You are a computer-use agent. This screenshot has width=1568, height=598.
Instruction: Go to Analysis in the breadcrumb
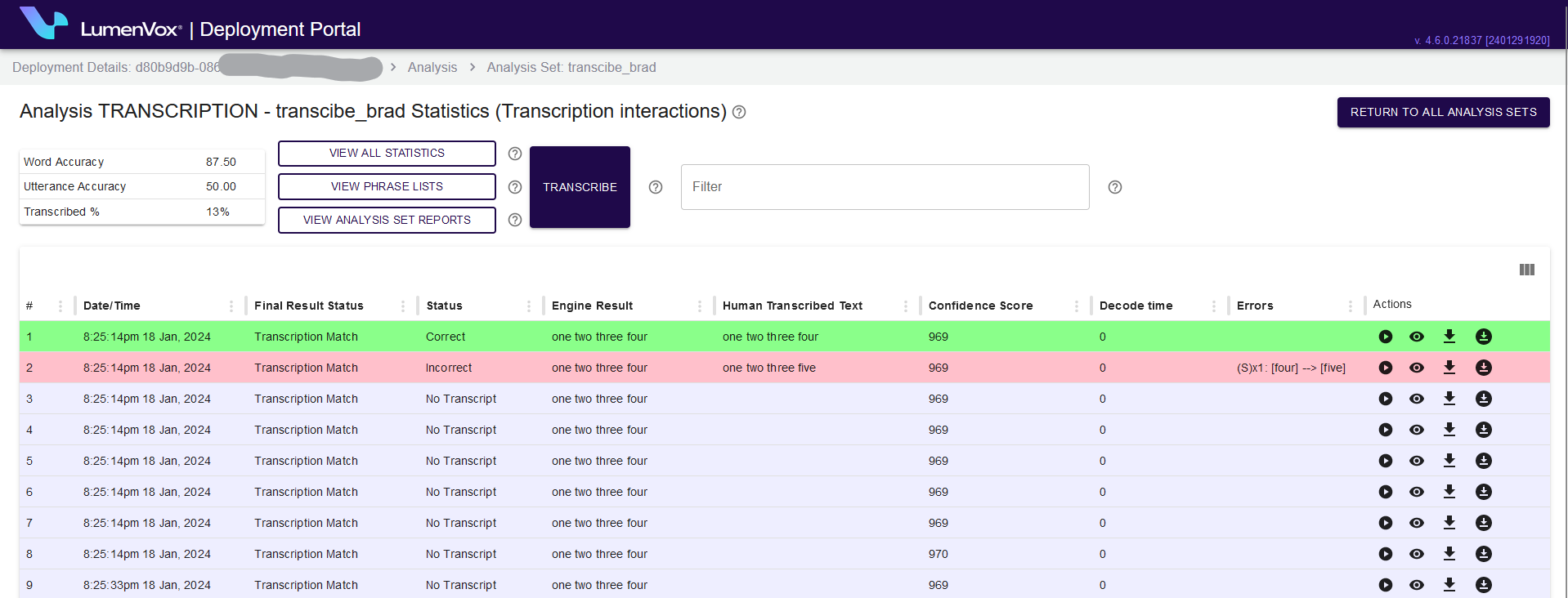(432, 68)
